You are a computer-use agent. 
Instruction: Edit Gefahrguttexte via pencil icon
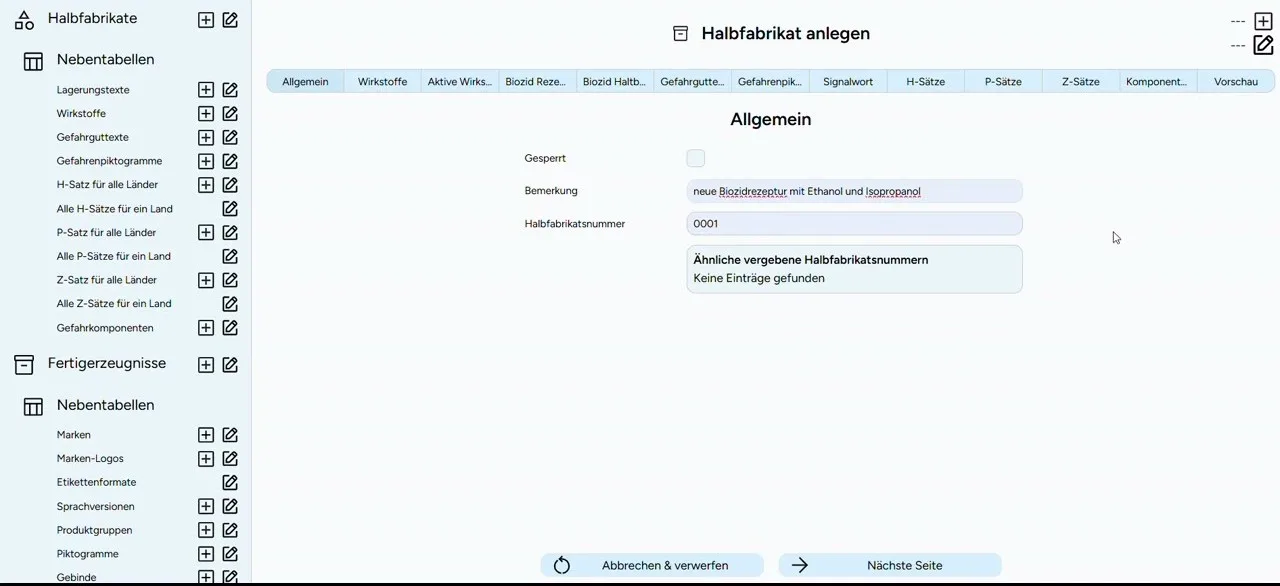click(230, 138)
